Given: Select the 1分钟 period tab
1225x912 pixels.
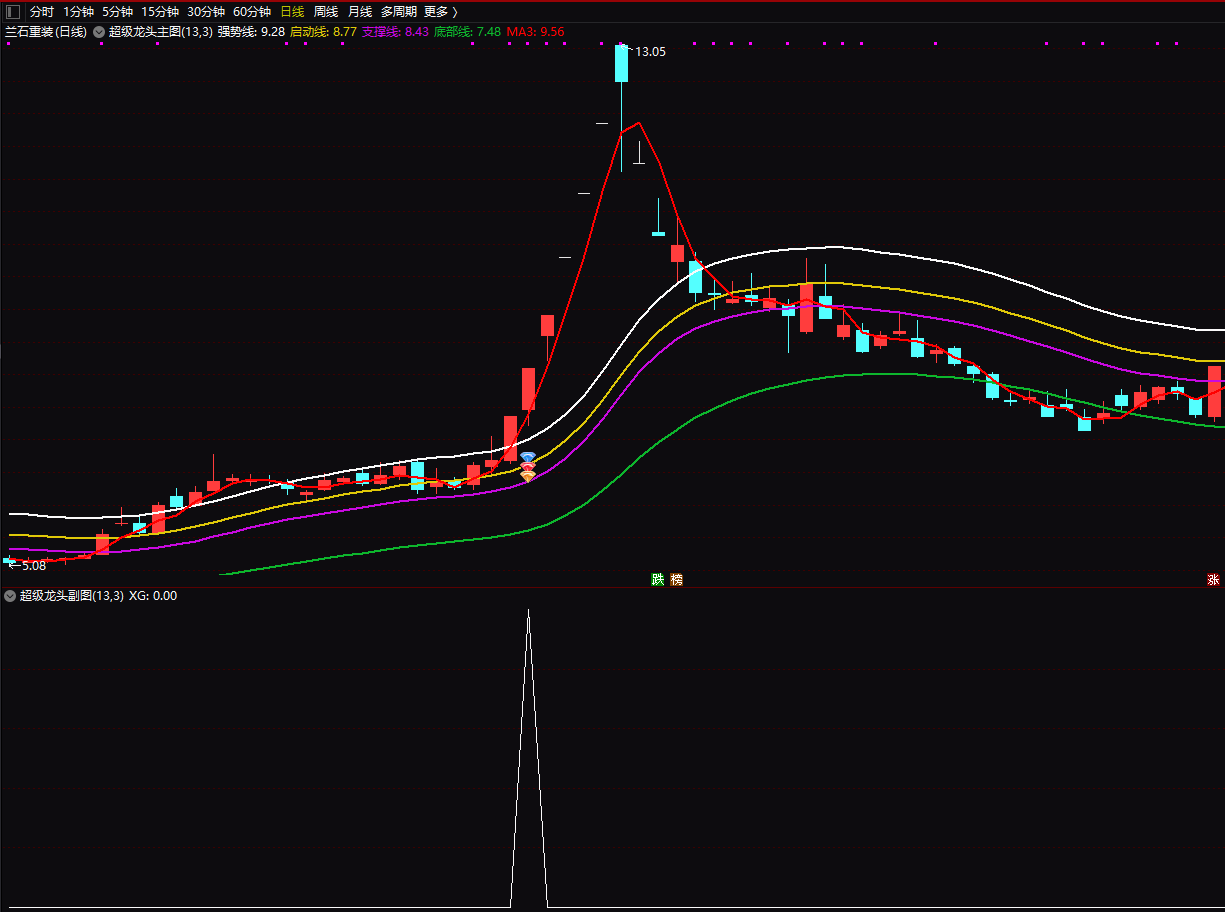Looking at the screenshot, I should tap(78, 12).
